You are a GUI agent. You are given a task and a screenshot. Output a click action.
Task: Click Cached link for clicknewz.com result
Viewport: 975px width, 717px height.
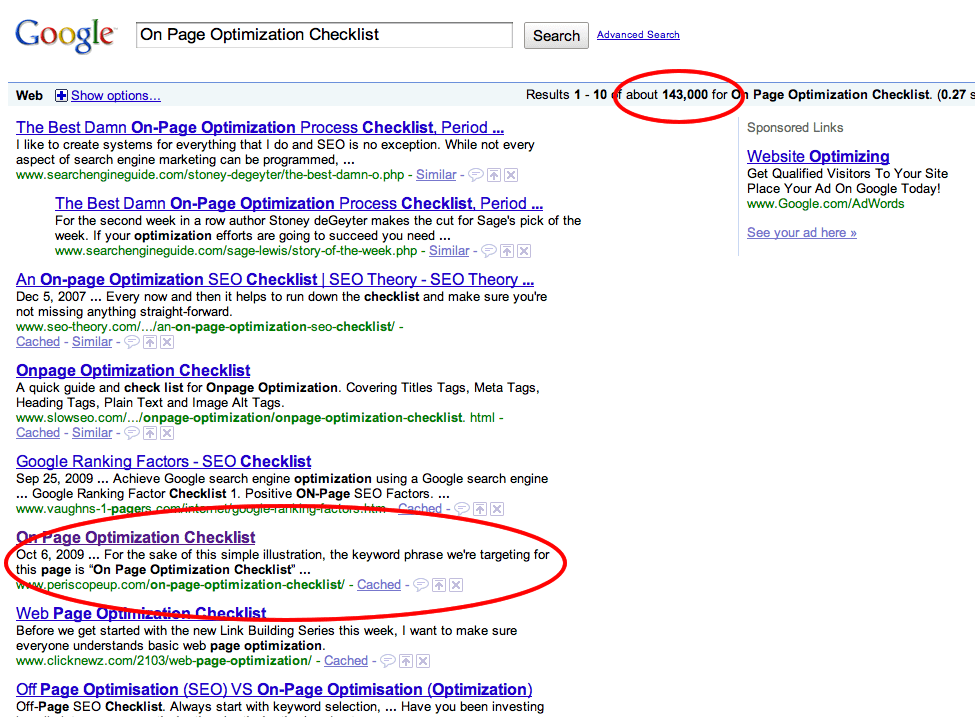coord(346,660)
